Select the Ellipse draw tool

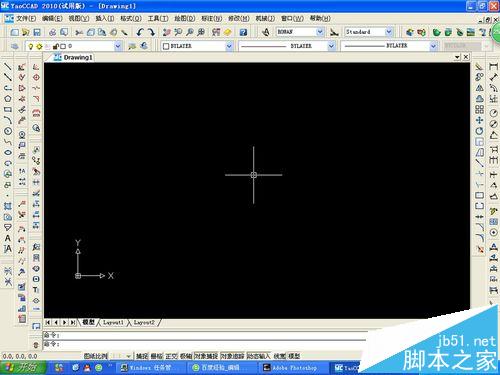point(7,152)
